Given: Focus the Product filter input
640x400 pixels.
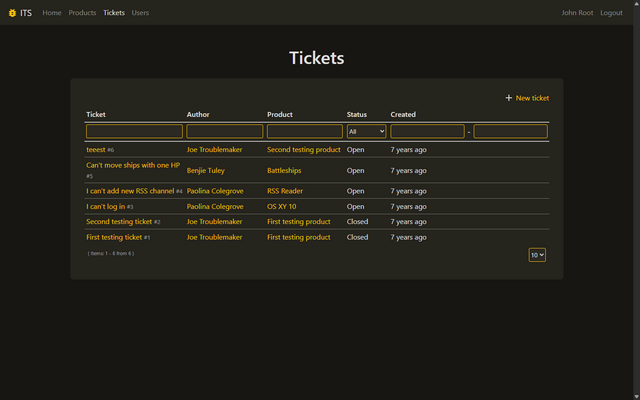Looking at the screenshot, I should pyautogui.click(x=305, y=131).
